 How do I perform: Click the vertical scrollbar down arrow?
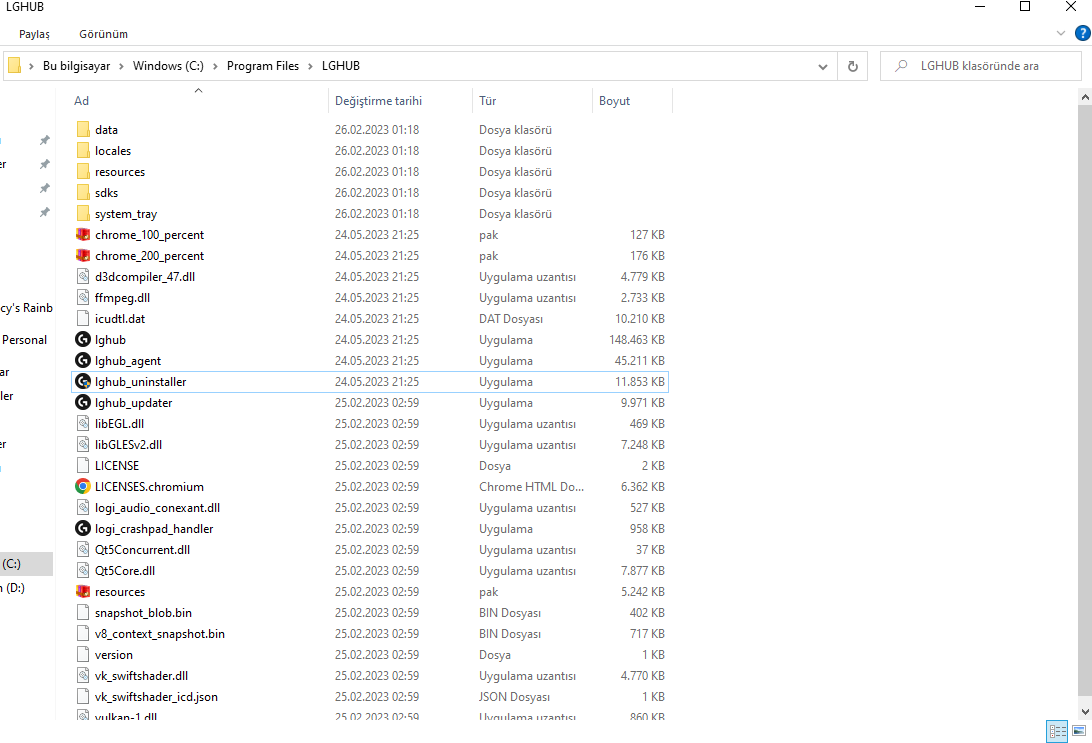point(1085,711)
